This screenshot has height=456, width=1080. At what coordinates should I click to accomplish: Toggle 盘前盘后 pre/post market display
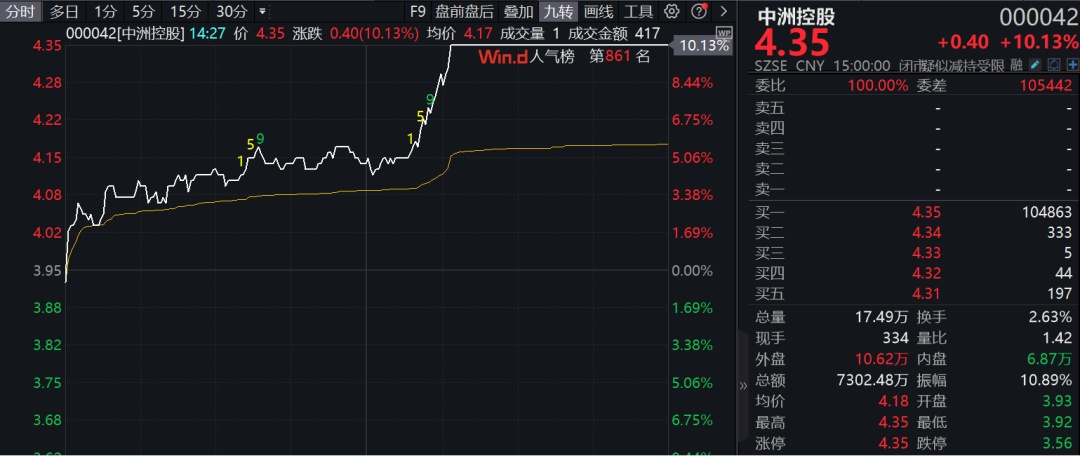coord(464,12)
